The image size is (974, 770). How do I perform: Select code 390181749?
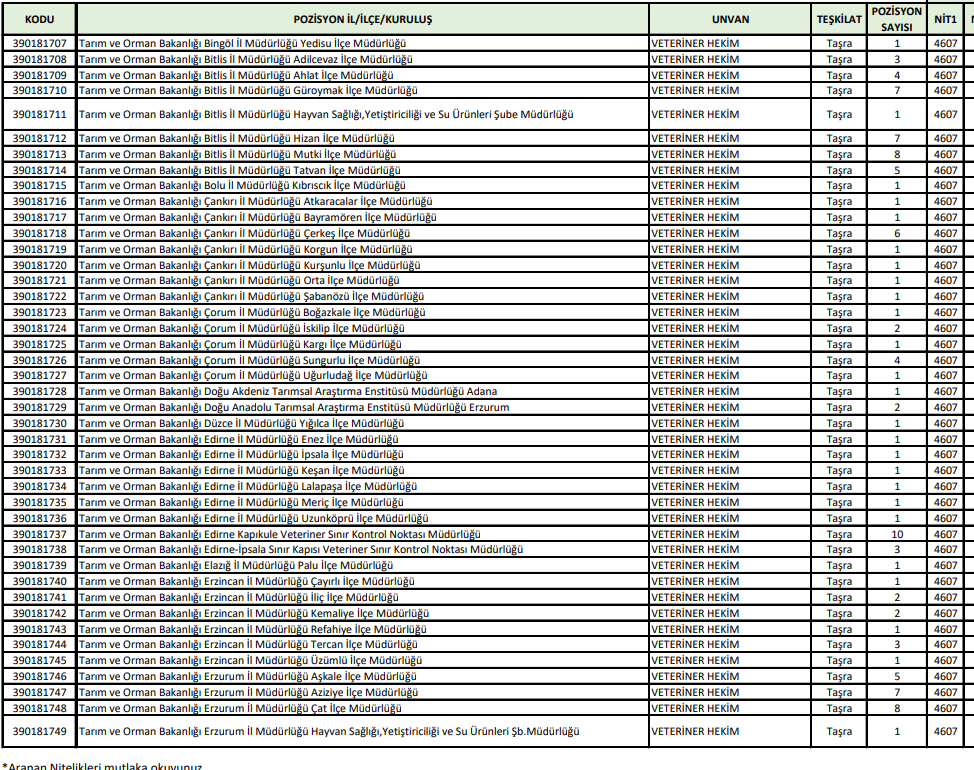click(x=39, y=732)
